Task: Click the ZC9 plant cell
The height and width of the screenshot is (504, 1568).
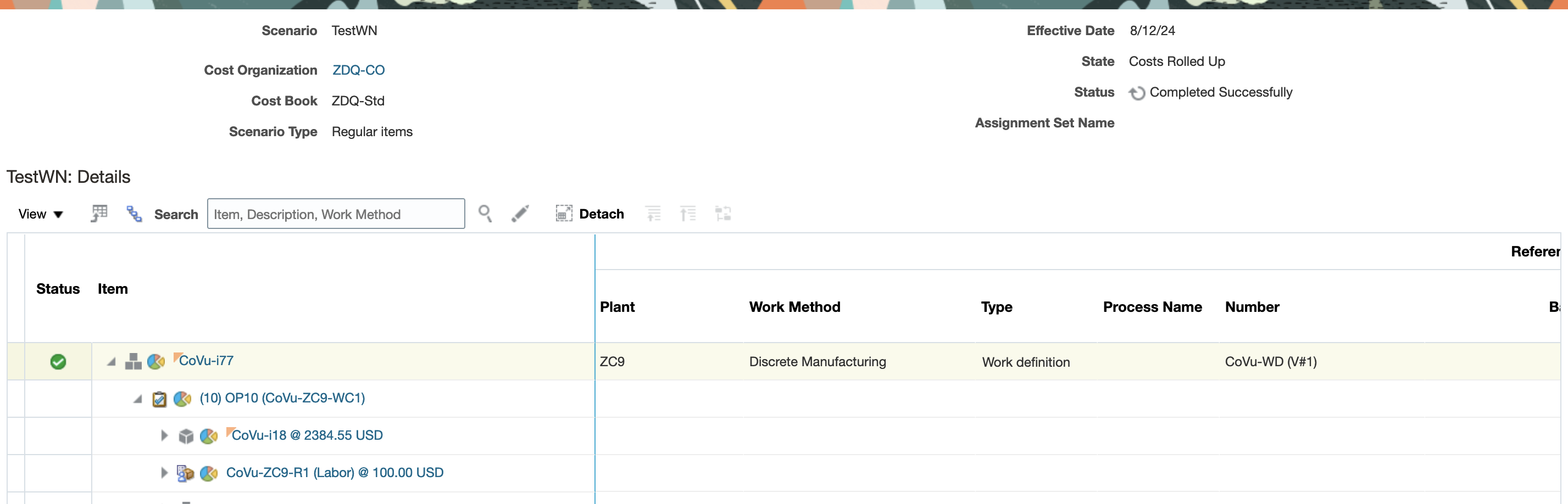Action: (611, 362)
